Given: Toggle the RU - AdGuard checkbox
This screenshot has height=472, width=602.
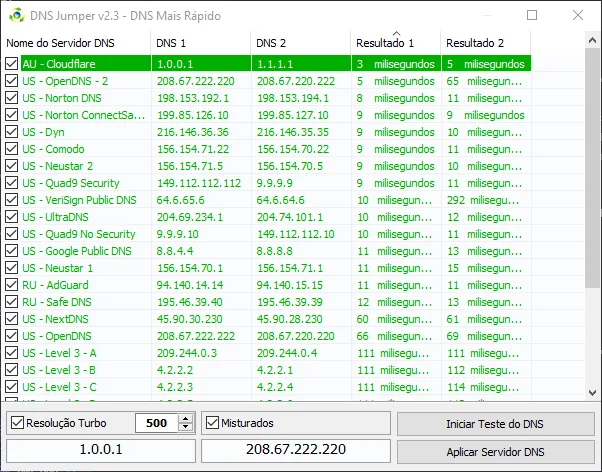Looking at the screenshot, I should (x=12, y=285).
